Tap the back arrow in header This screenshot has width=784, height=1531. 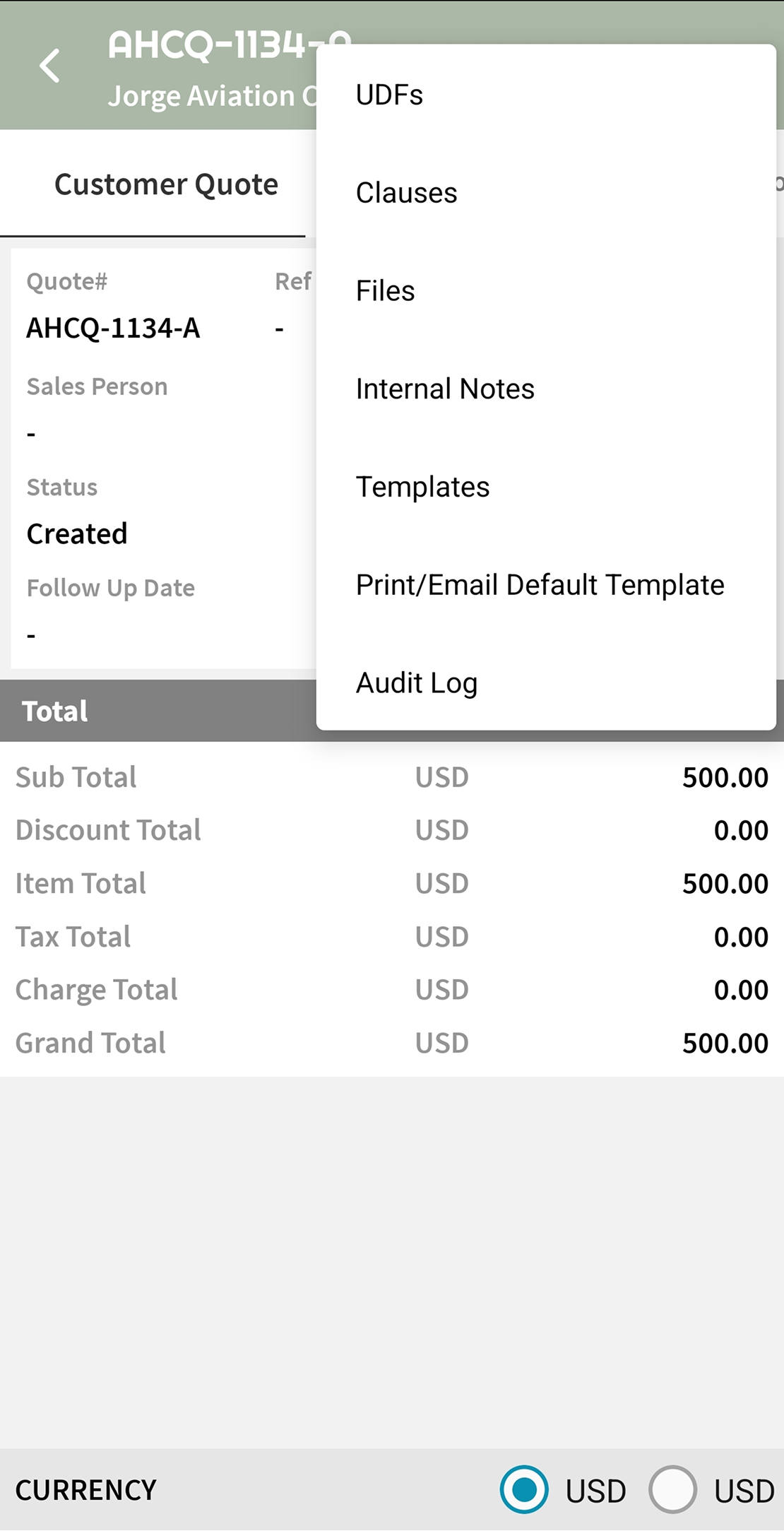[50, 66]
